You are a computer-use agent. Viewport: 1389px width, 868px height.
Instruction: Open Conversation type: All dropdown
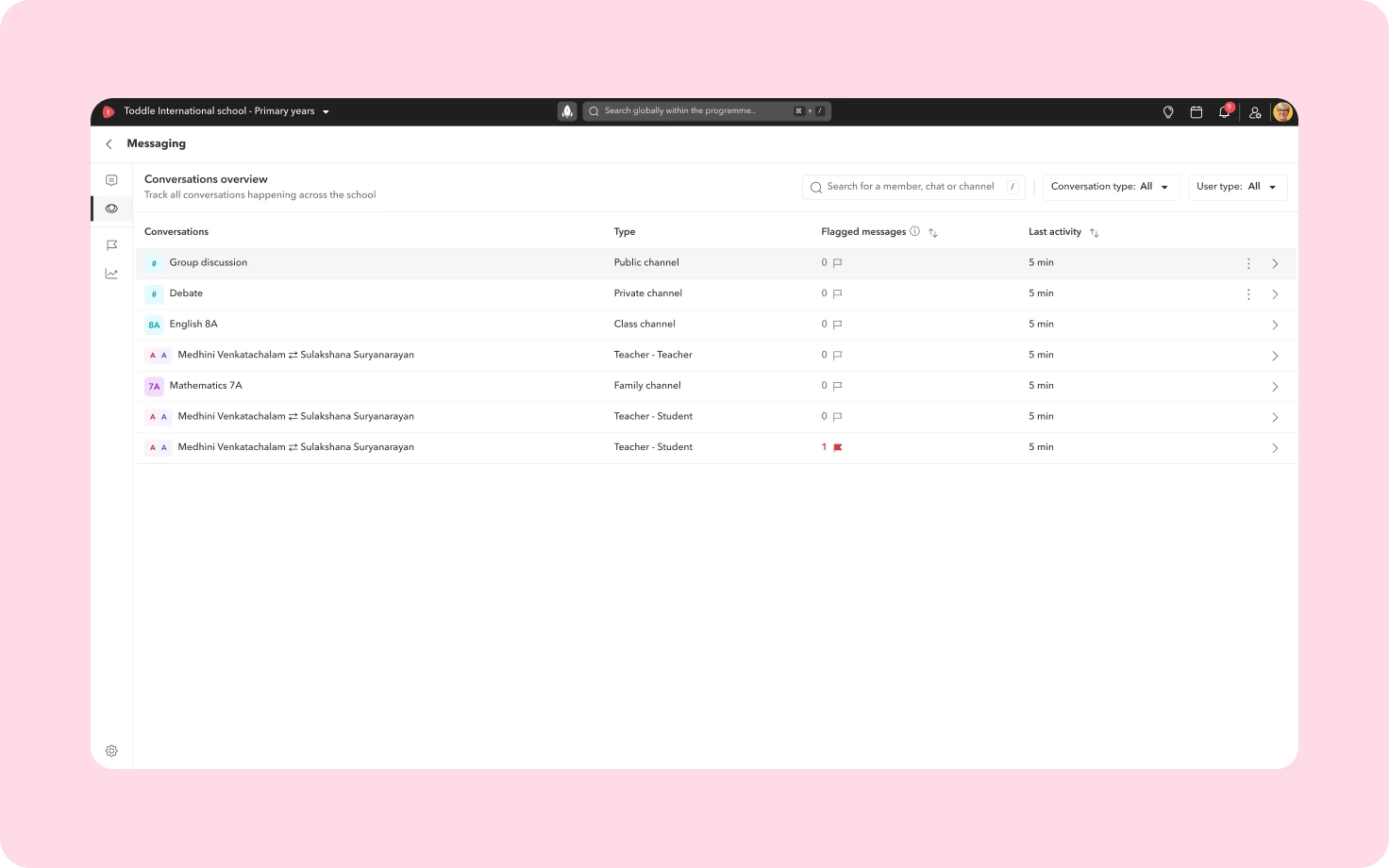[x=1111, y=187]
